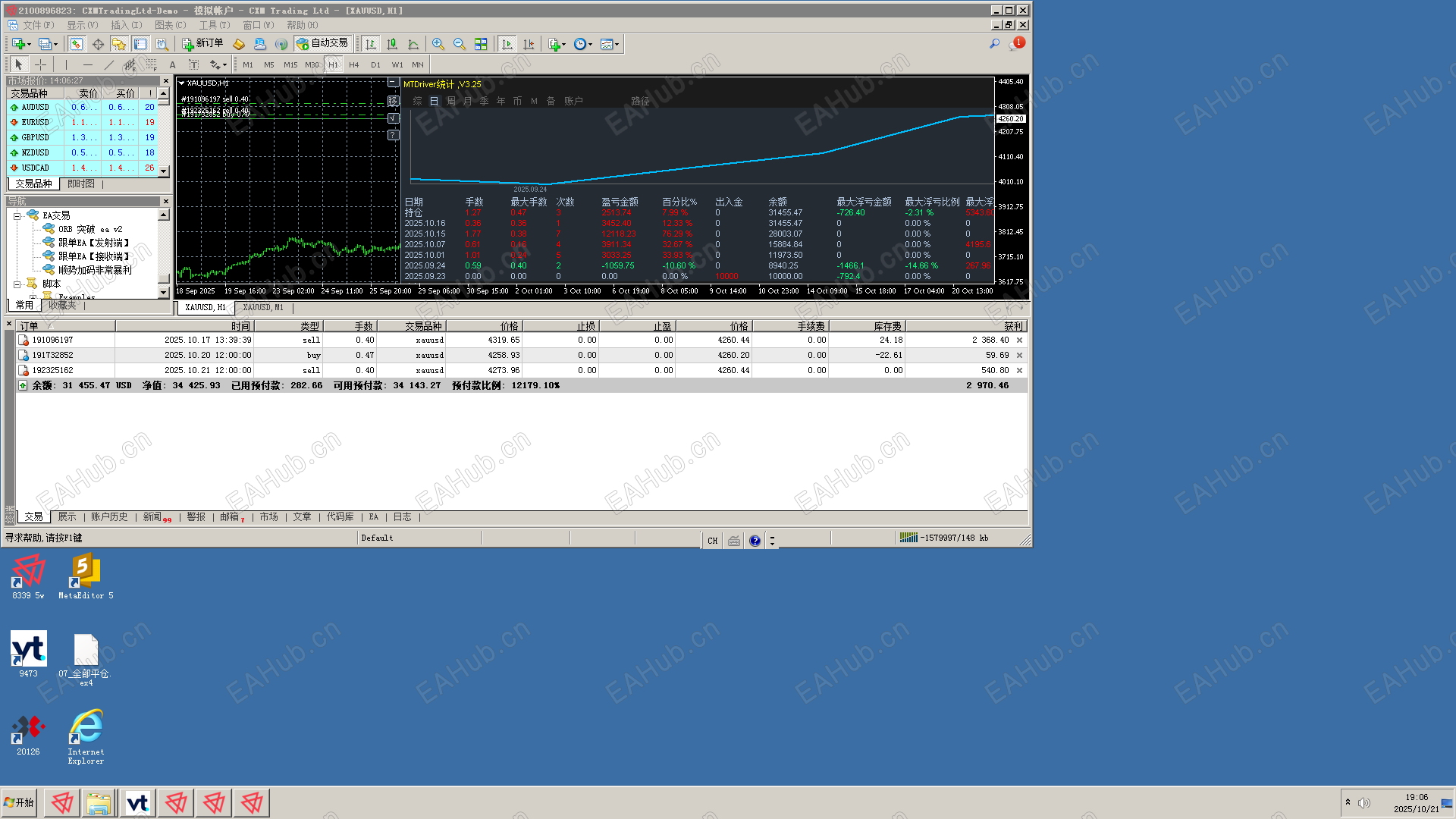Click the 新订单 new order button
Viewport: 1456px width, 819px height.
click(x=202, y=43)
